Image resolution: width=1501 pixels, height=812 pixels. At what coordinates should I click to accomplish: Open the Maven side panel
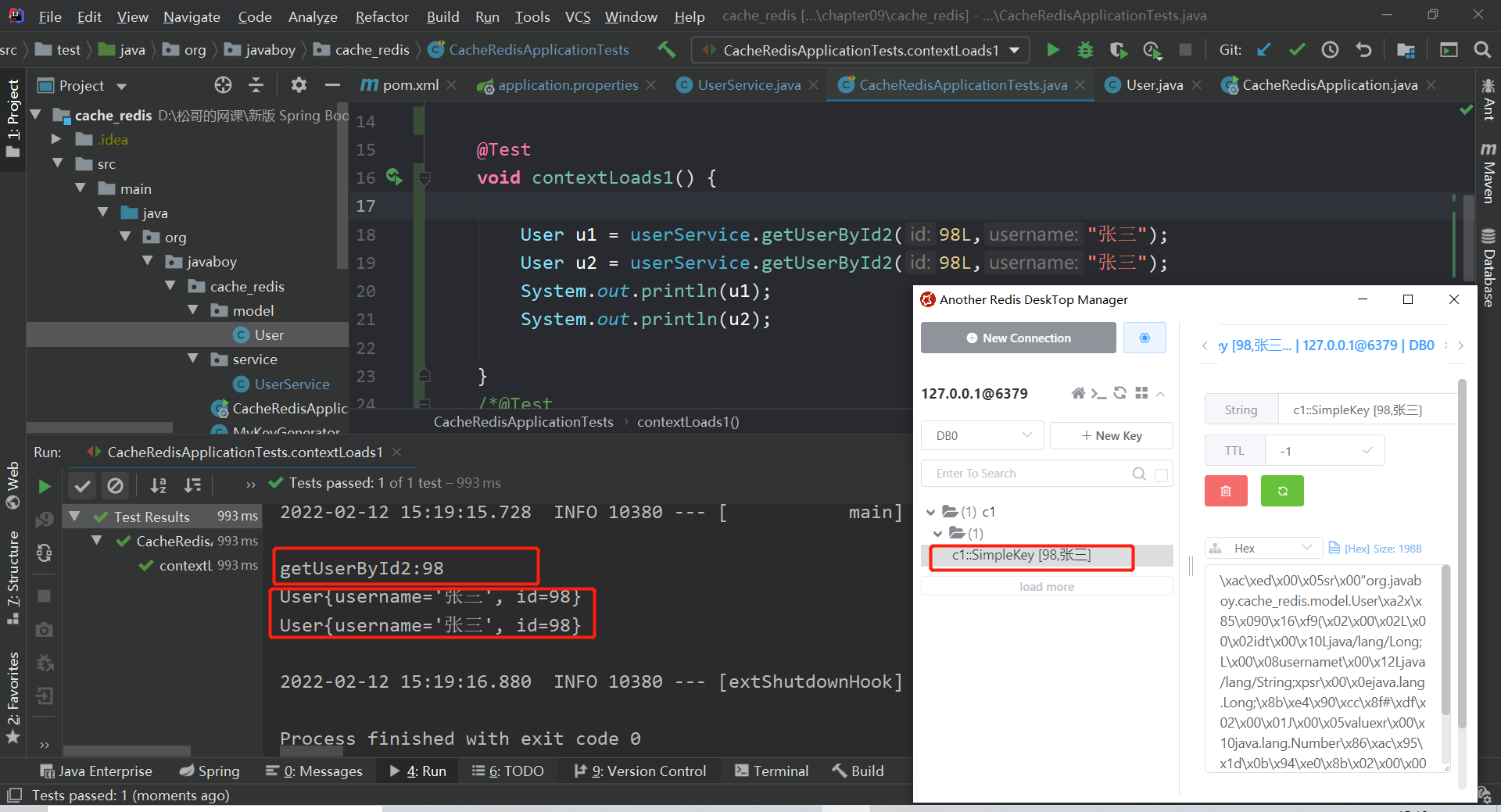pyautogui.click(x=1488, y=173)
